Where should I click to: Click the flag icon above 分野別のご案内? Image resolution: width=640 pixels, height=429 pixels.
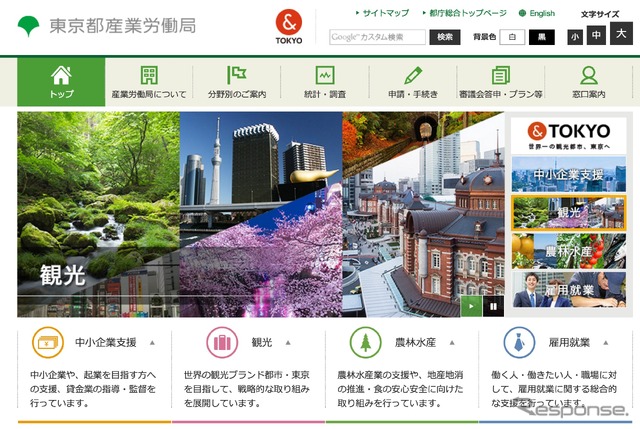pyautogui.click(x=237, y=75)
